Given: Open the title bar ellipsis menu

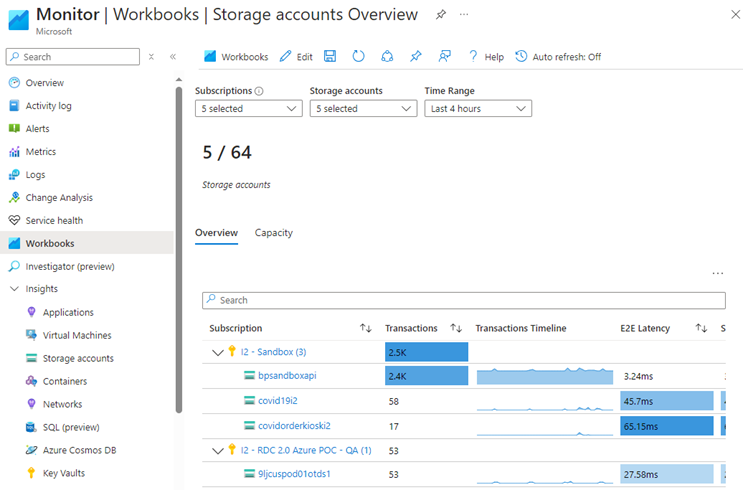Looking at the screenshot, I should click(464, 15).
